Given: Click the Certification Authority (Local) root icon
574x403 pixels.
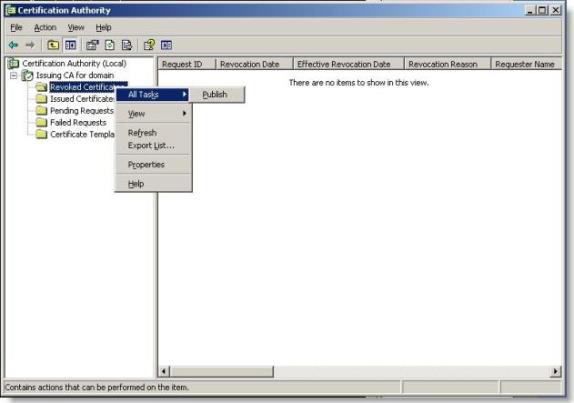Looking at the screenshot, I should coord(14,63).
